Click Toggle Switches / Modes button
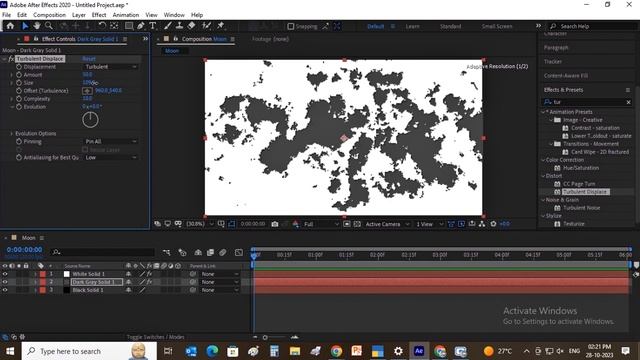 [x=155, y=337]
